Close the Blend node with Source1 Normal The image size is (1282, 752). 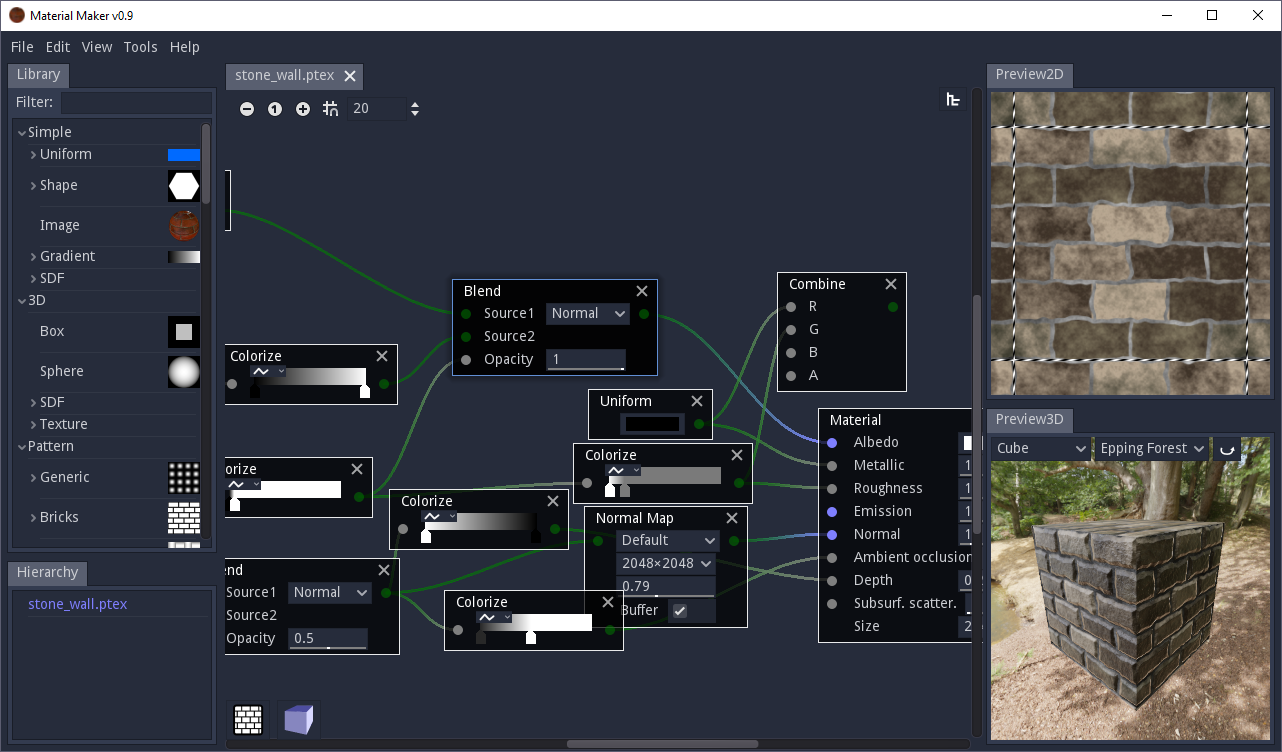pos(642,291)
